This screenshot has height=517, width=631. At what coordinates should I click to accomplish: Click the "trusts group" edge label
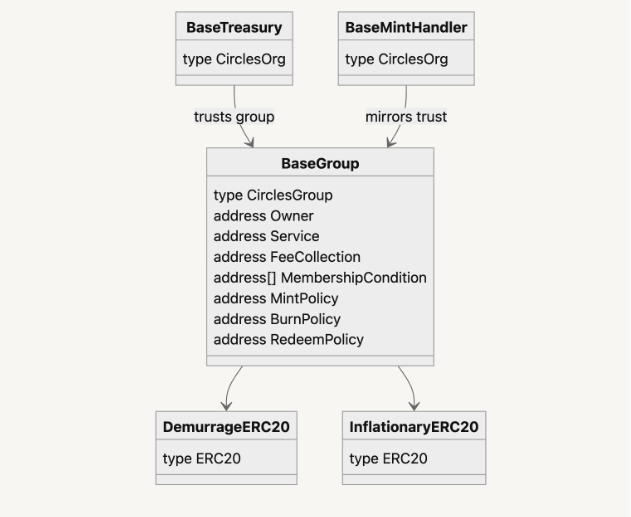click(234, 116)
